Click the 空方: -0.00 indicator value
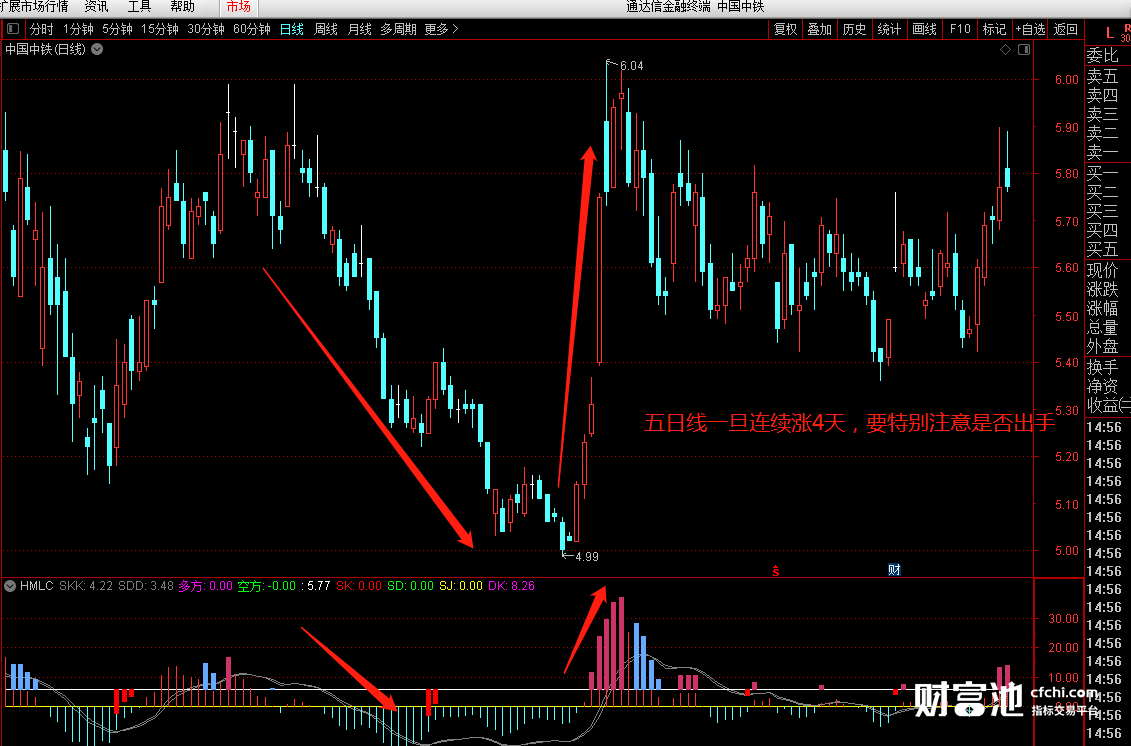Image resolution: width=1131 pixels, height=746 pixels. point(267,586)
